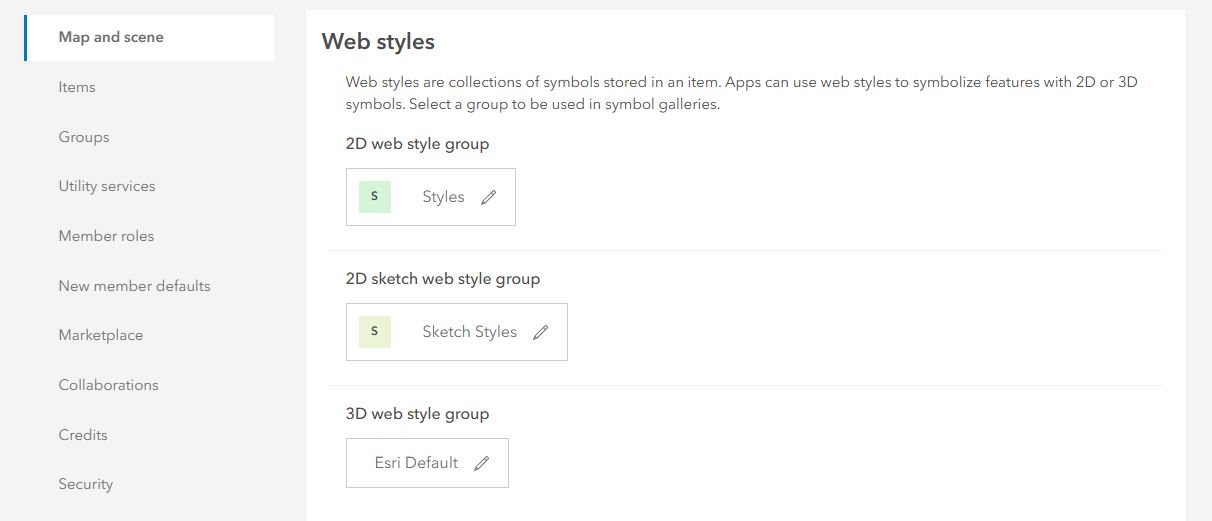The width and height of the screenshot is (1212, 521).
Task: Click the Web styles section heading
Action: pyautogui.click(x=378, y=42)
